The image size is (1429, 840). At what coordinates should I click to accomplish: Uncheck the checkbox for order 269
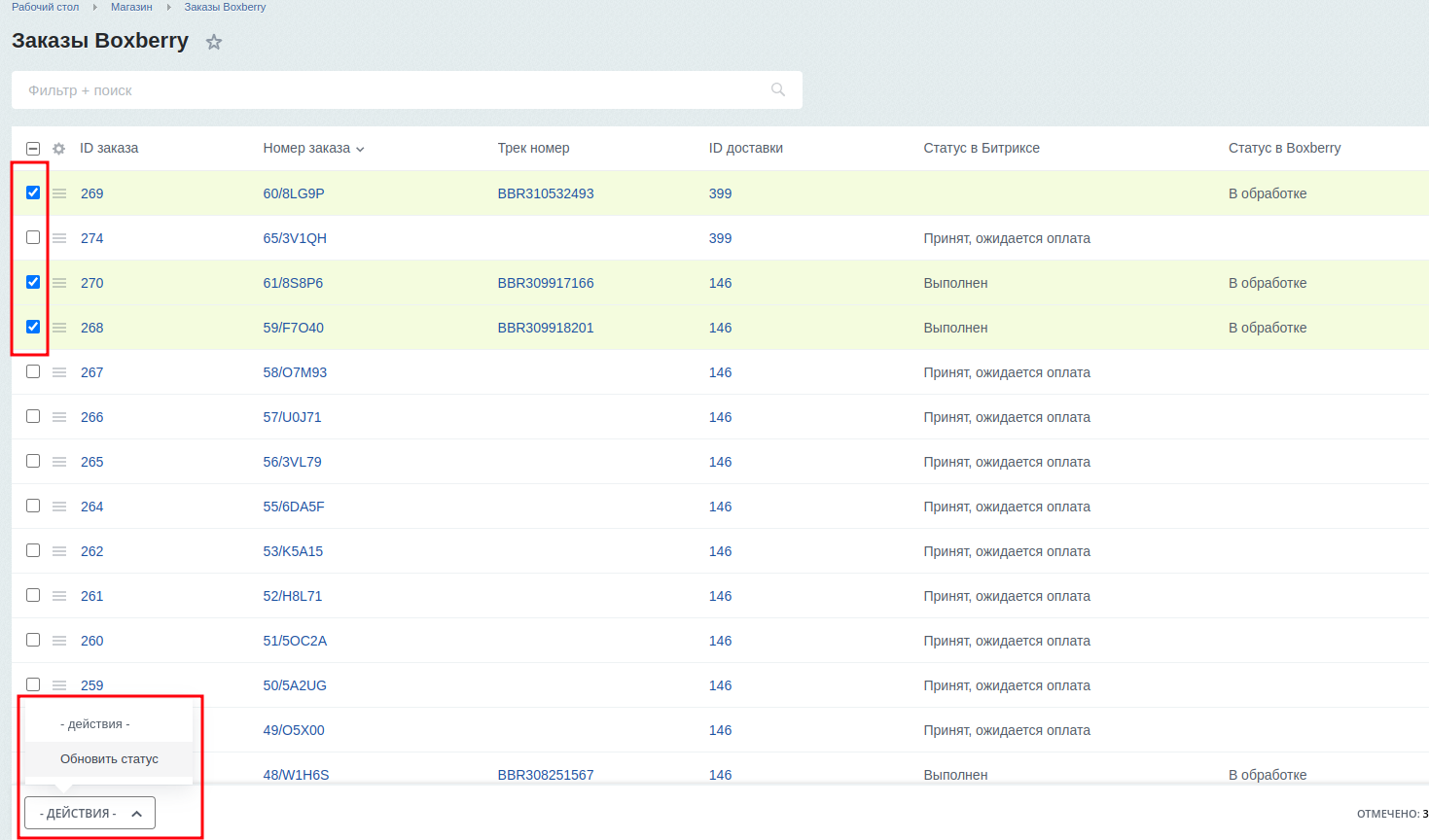click(x=33, y=192)
